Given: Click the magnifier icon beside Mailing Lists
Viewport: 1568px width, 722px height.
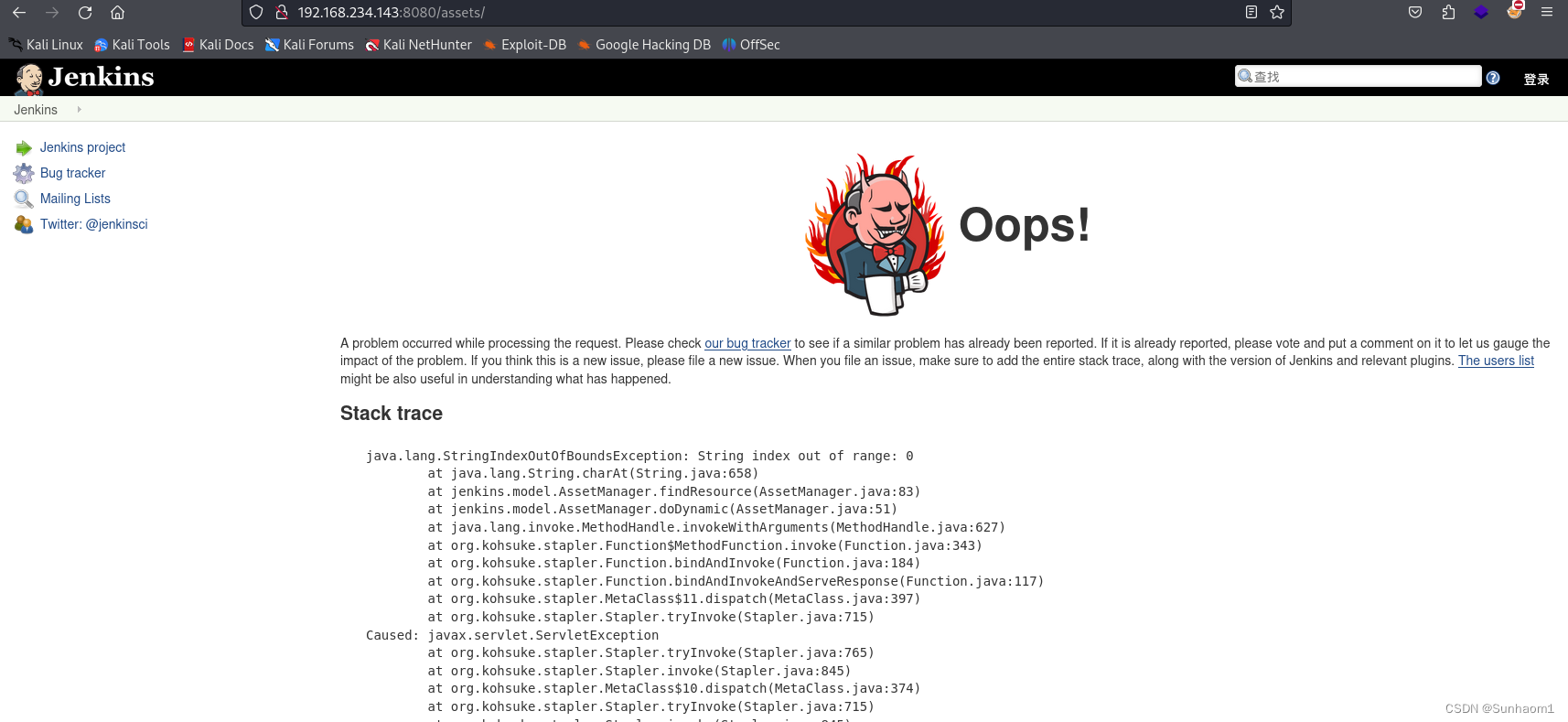Looking at the screenshot, I should click(24, 199).
